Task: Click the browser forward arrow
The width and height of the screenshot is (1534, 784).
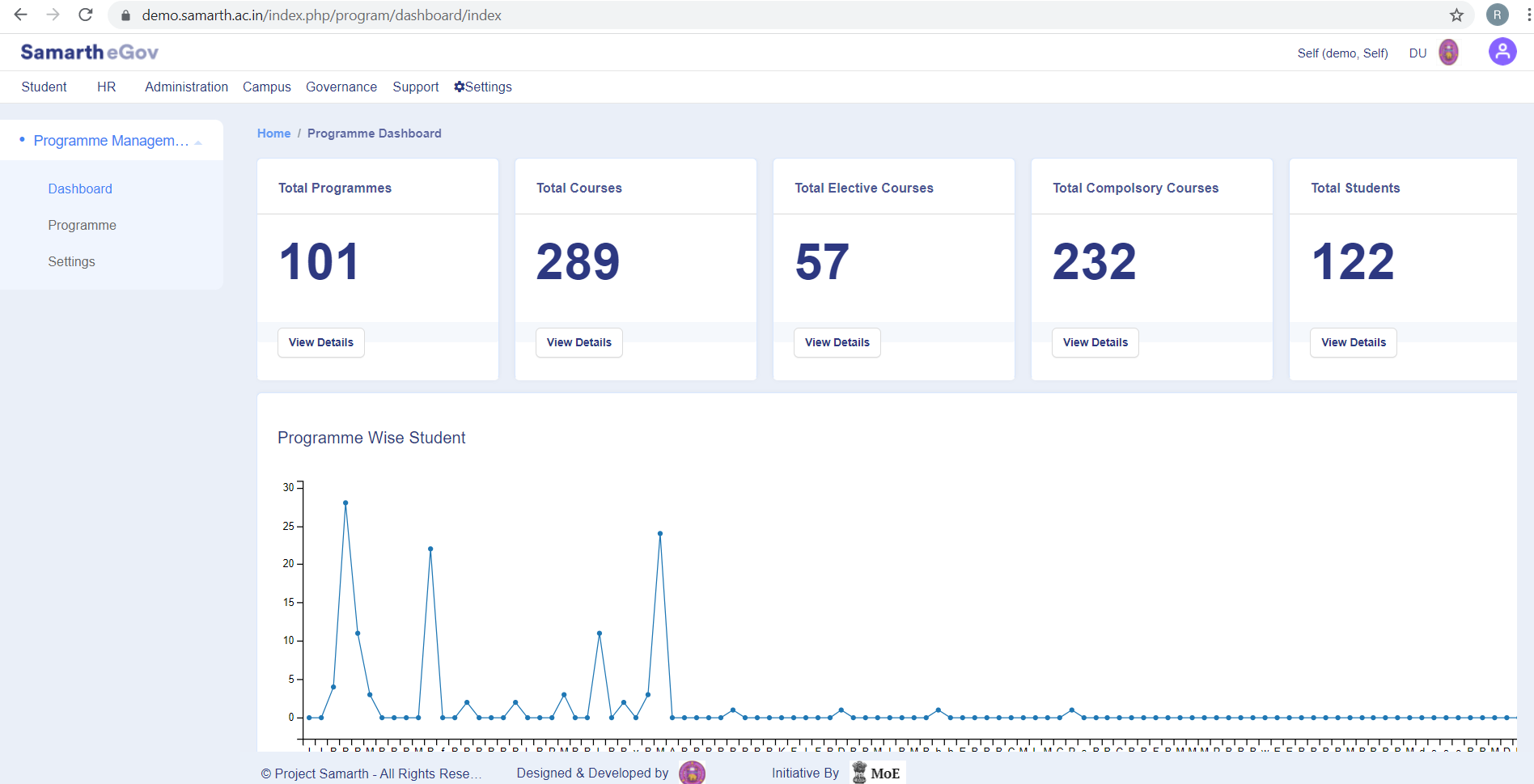Action: [x=53, y=15]
